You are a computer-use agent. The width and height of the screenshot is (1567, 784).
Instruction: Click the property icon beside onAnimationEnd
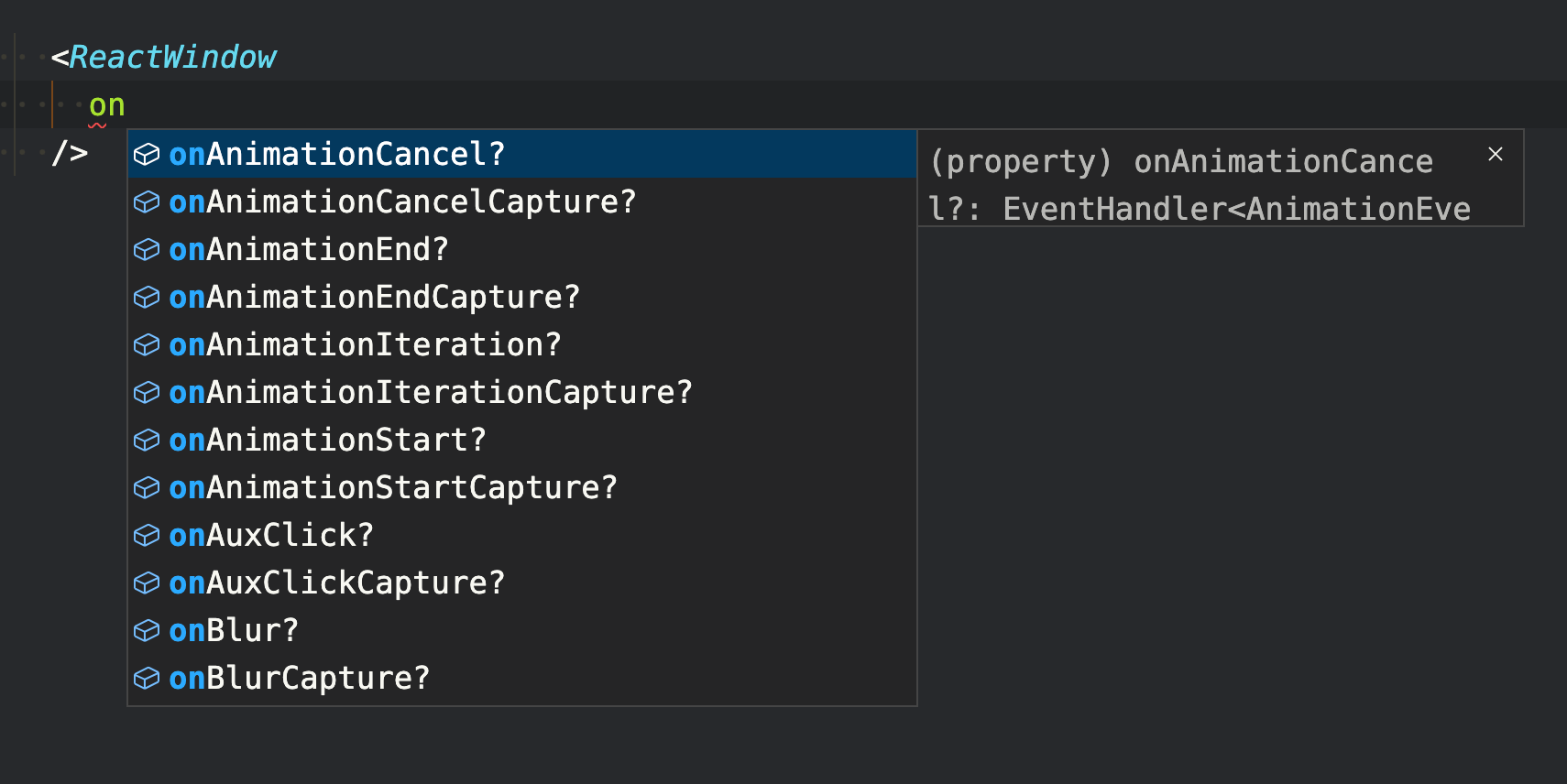click(147, 249)
